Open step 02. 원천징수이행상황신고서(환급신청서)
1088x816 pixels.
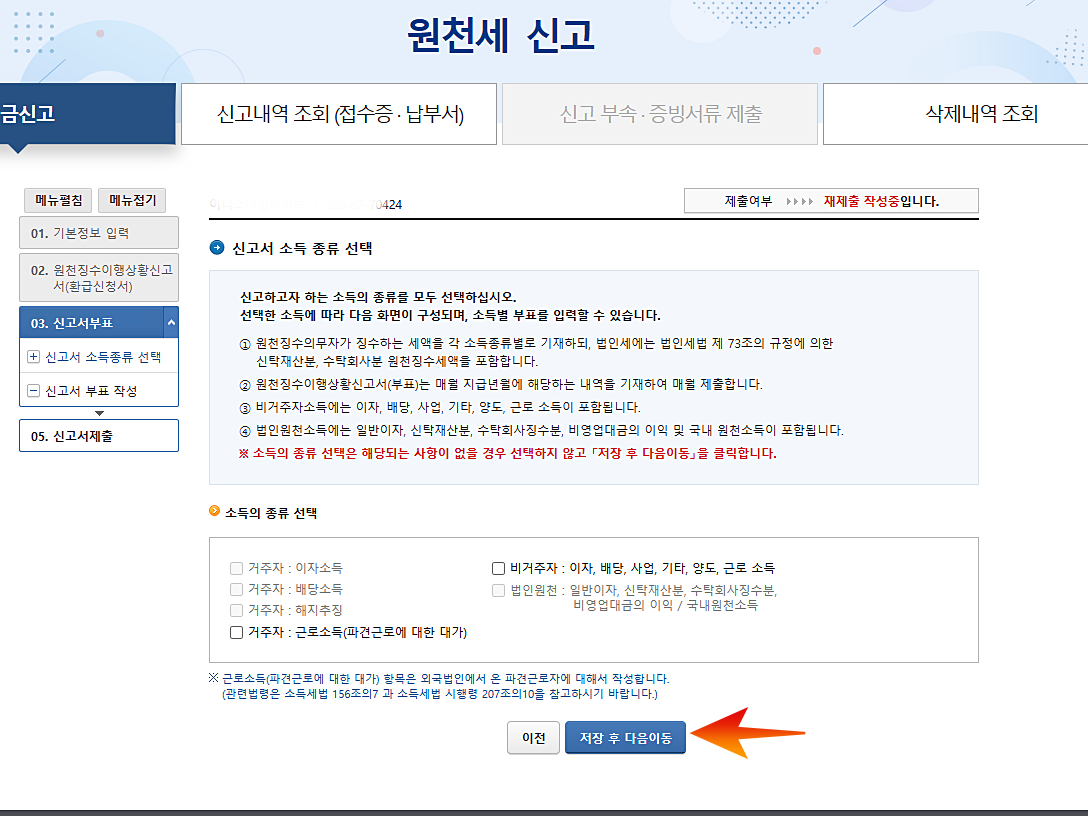tap(99, 278)
